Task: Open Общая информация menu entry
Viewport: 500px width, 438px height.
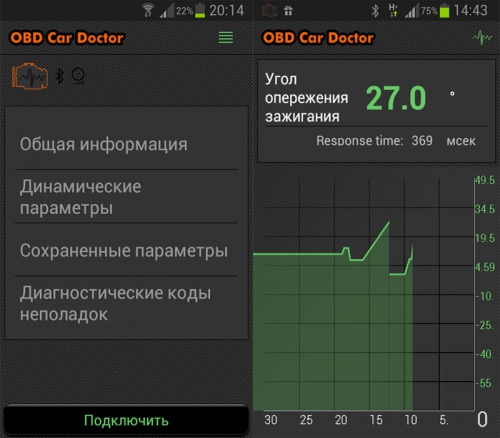Action: [x=126, y=144]
